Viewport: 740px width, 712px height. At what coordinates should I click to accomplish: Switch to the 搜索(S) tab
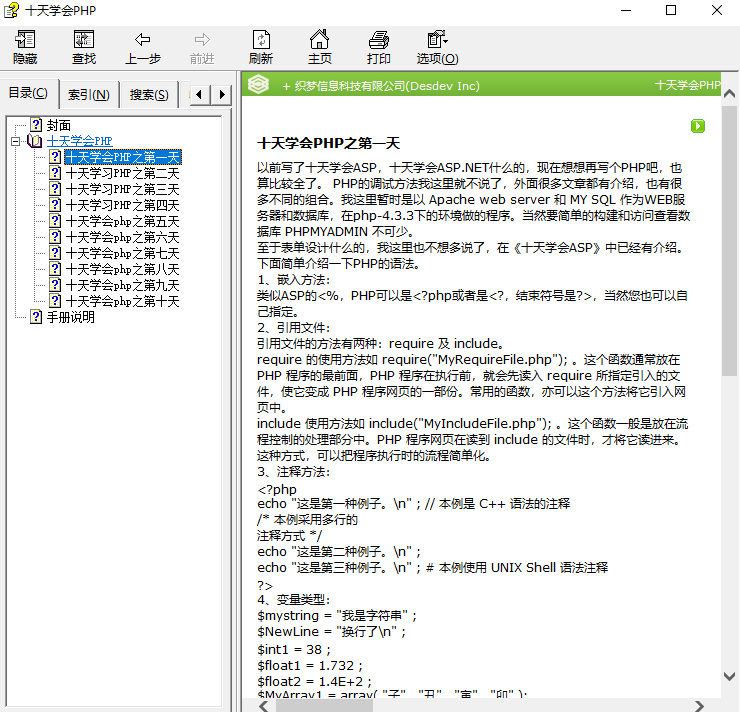click(x=149, y=95)
